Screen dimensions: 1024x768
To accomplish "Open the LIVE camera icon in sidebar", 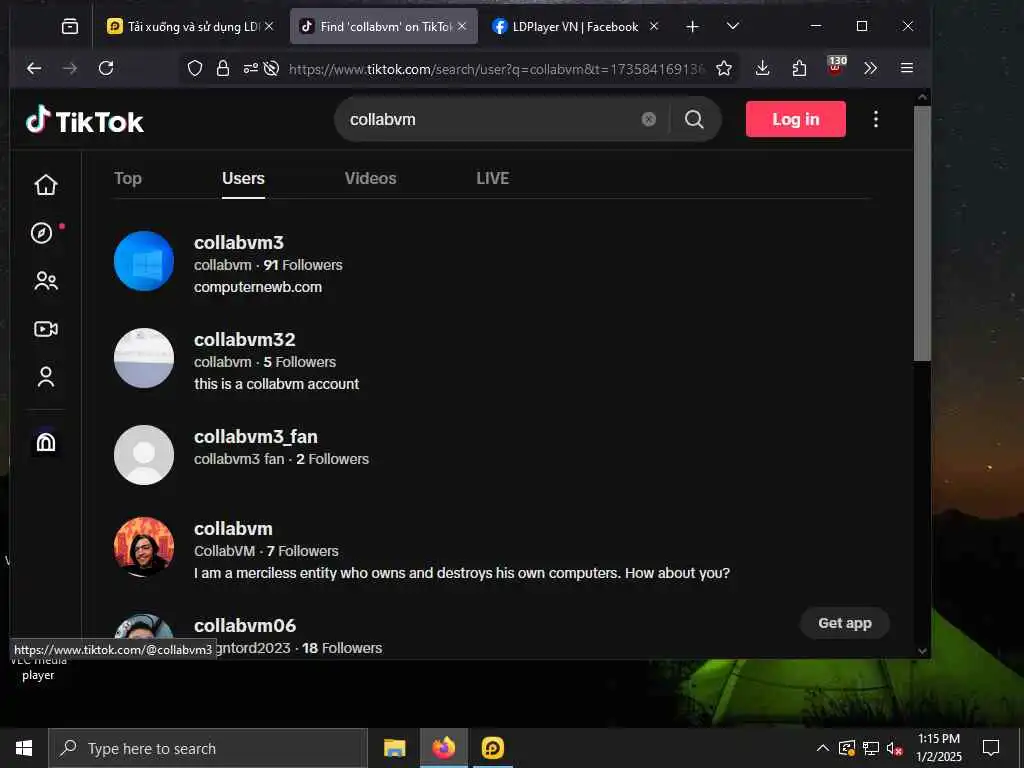I will (46, 328).
